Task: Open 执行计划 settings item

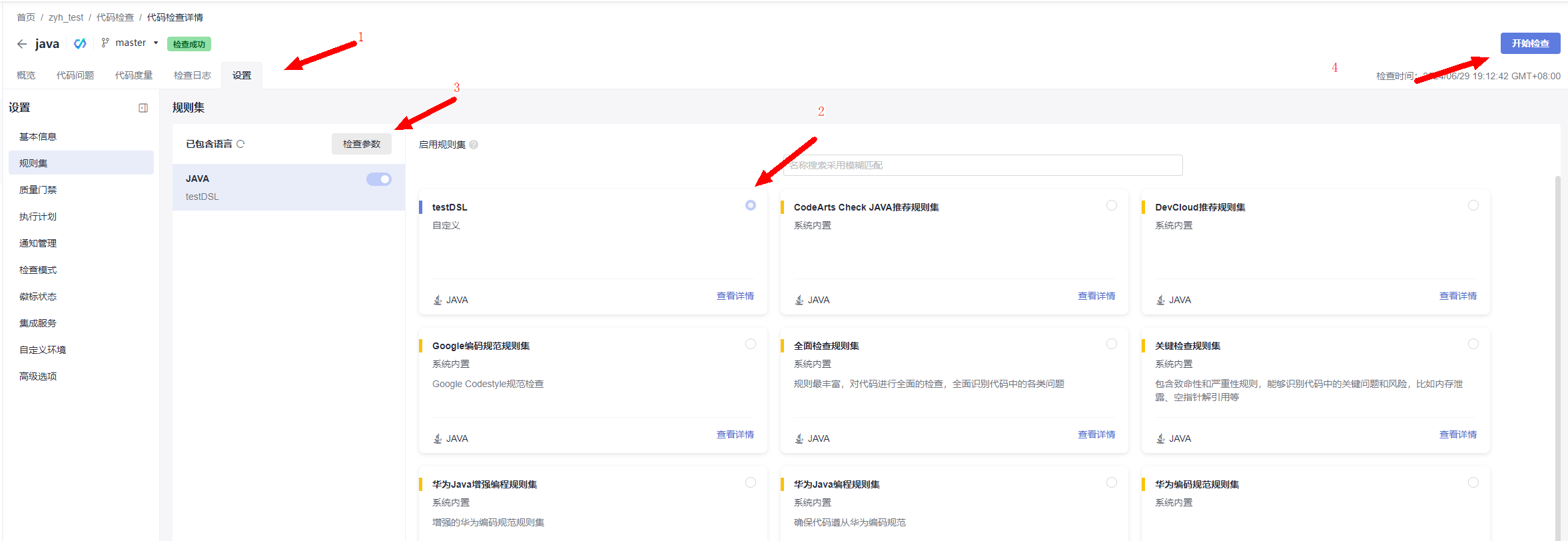Action: [81, 217]
